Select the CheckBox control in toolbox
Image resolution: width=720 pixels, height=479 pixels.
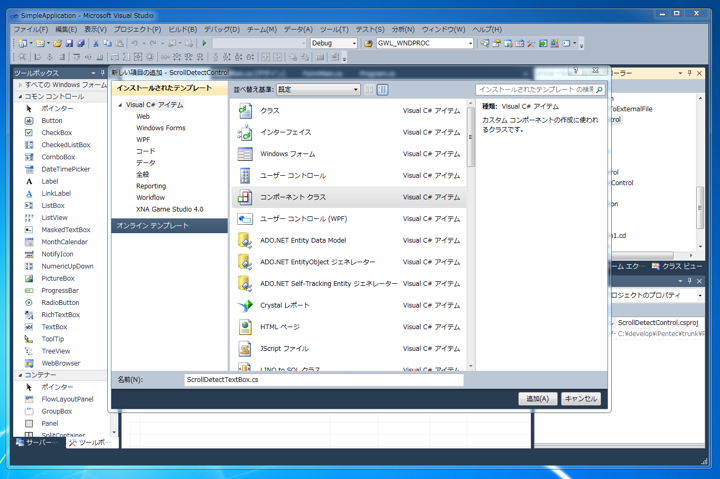tap(57, 133)
